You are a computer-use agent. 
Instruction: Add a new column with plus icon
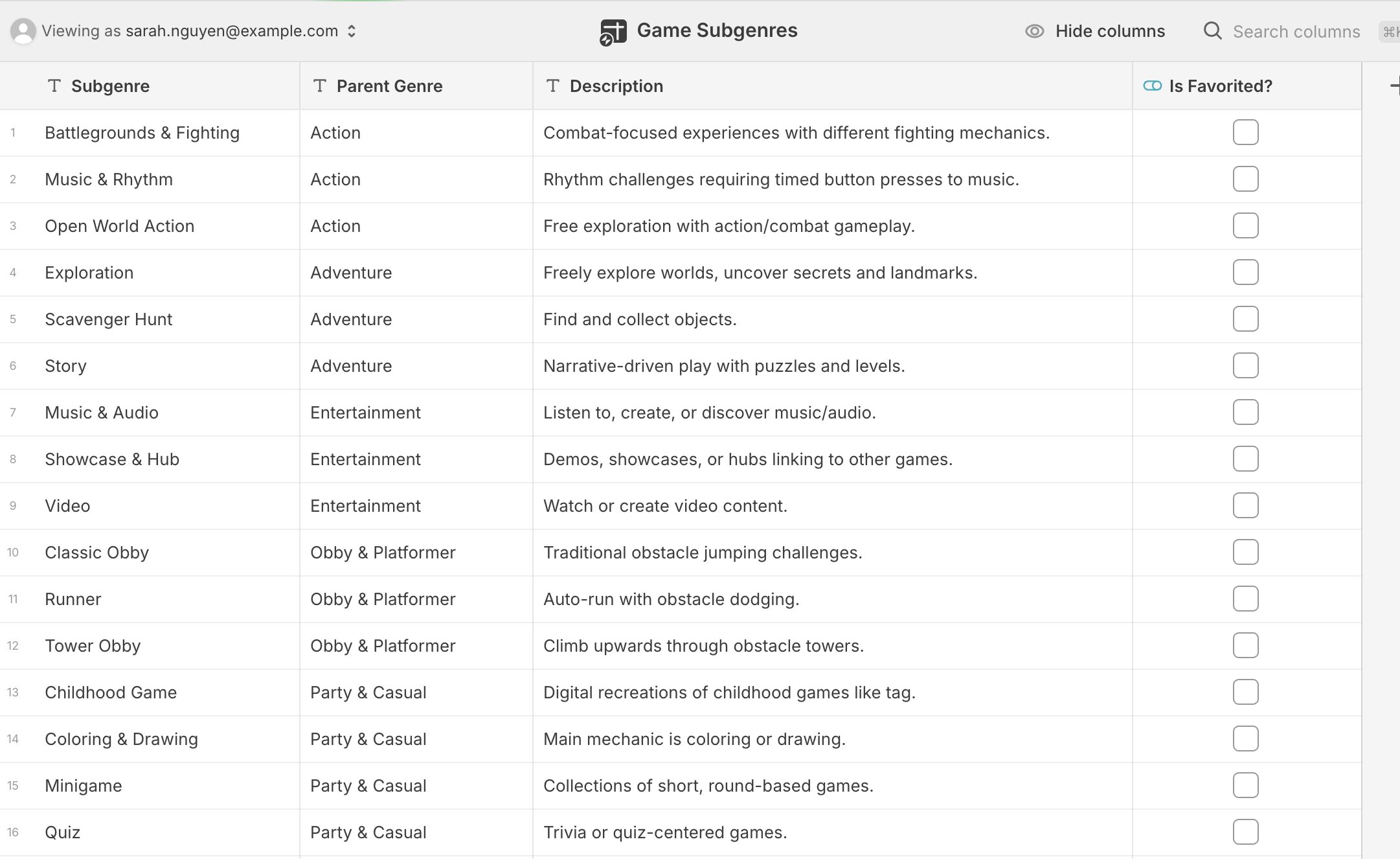click(x=1394, y=86)
